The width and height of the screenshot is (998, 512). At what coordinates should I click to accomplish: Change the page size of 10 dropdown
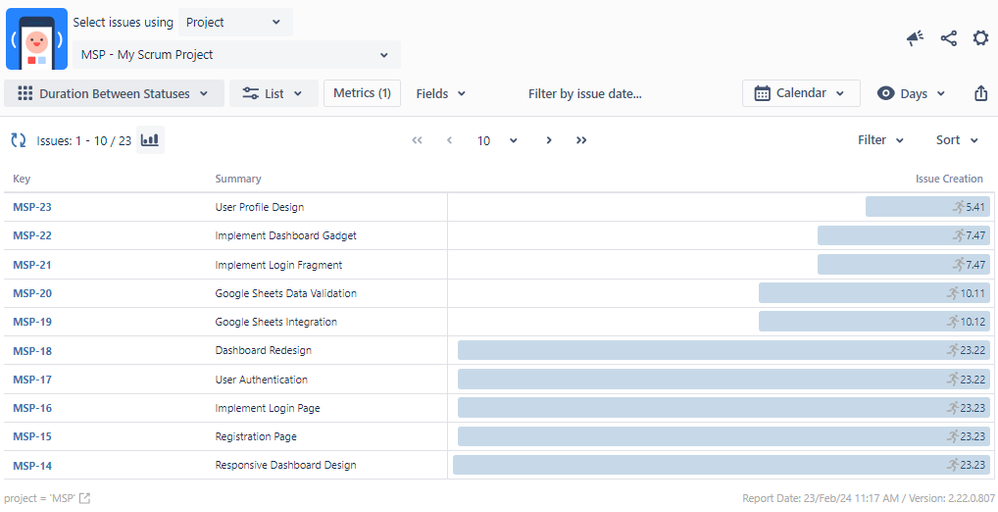pos(497,141)
